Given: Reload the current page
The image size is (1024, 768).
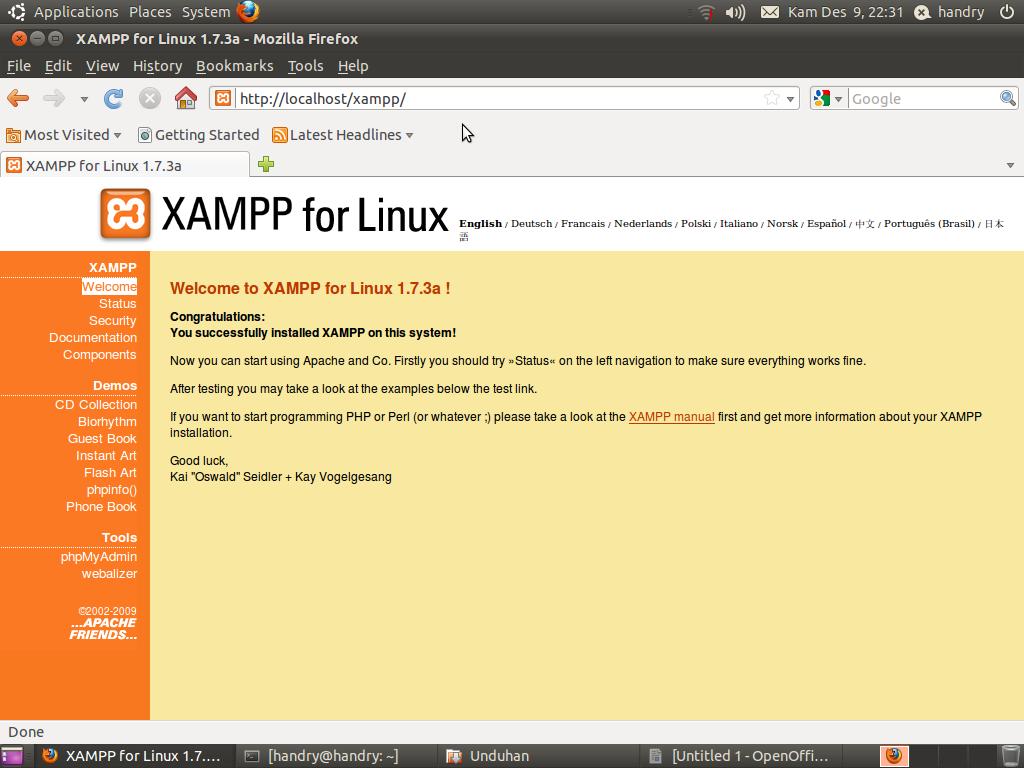Looking at the screenshot, I should point(113,98).
